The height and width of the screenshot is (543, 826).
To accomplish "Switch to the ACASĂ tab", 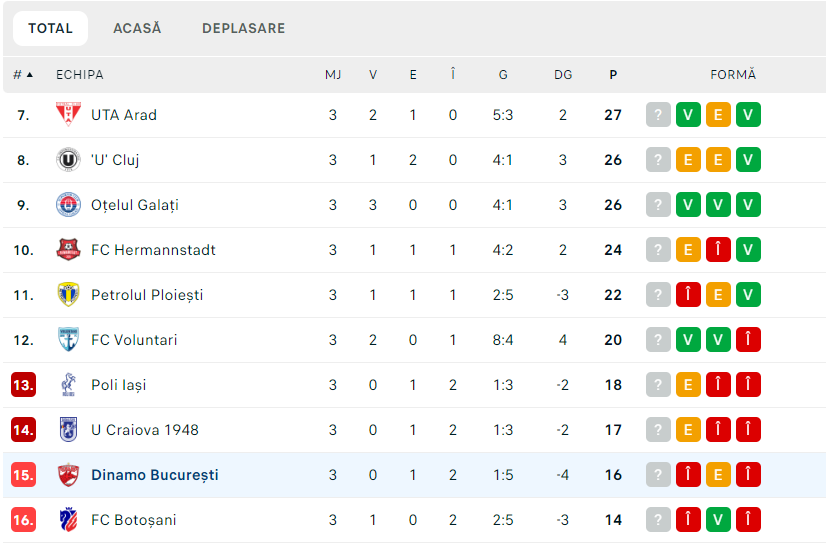I will point(137,29).
